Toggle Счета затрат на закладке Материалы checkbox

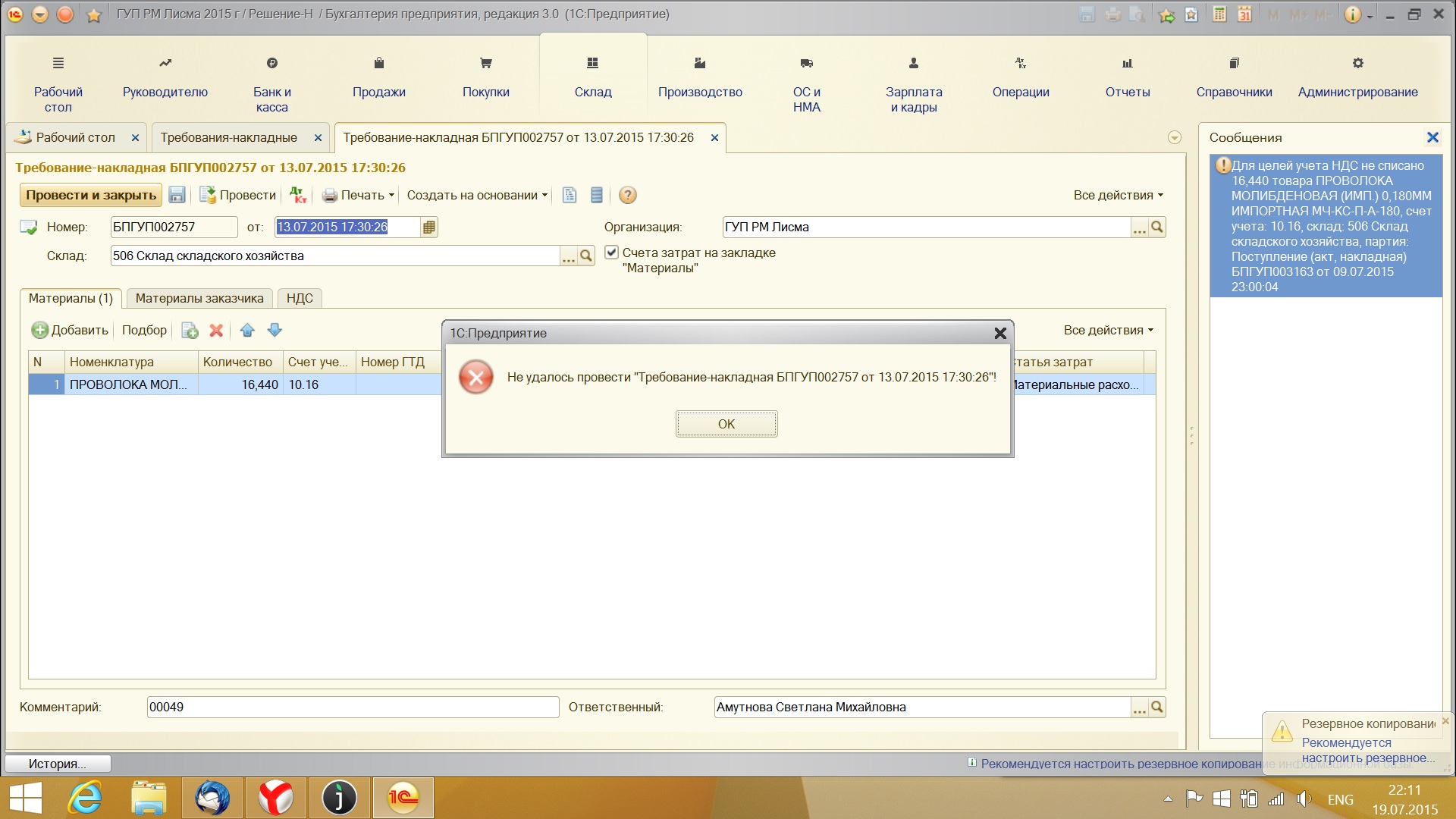pyautogui.click(x=611, y=253)
